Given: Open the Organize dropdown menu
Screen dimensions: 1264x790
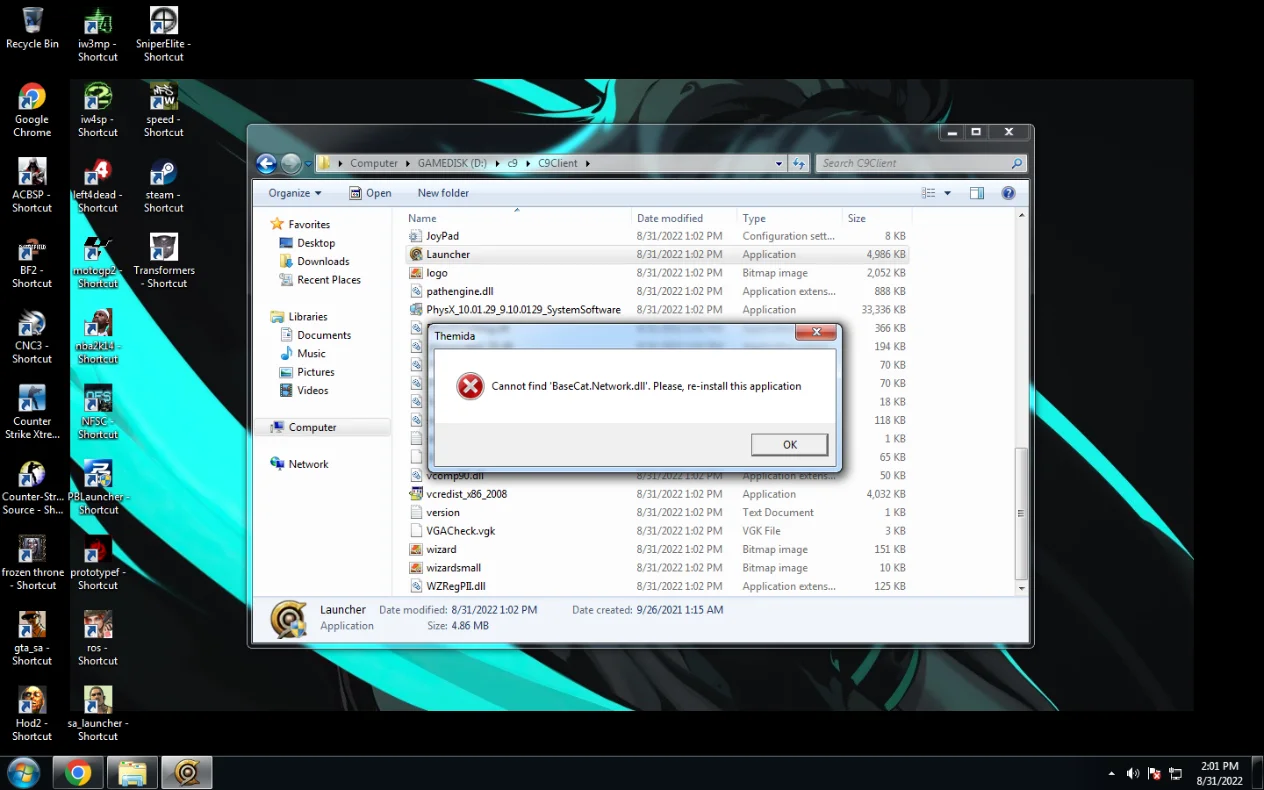Looking at the screenshot, I should (295, 193).
